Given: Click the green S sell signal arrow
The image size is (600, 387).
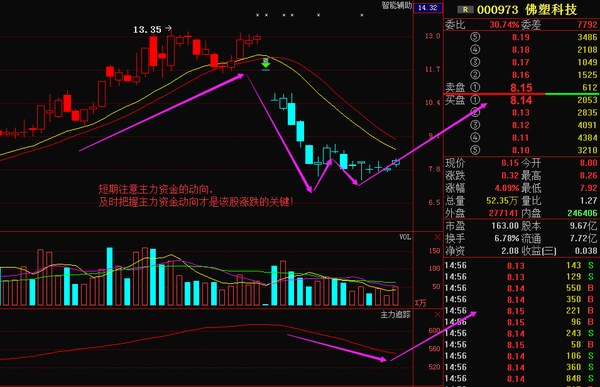Looking at the screenshot, I should click(266, 64).
